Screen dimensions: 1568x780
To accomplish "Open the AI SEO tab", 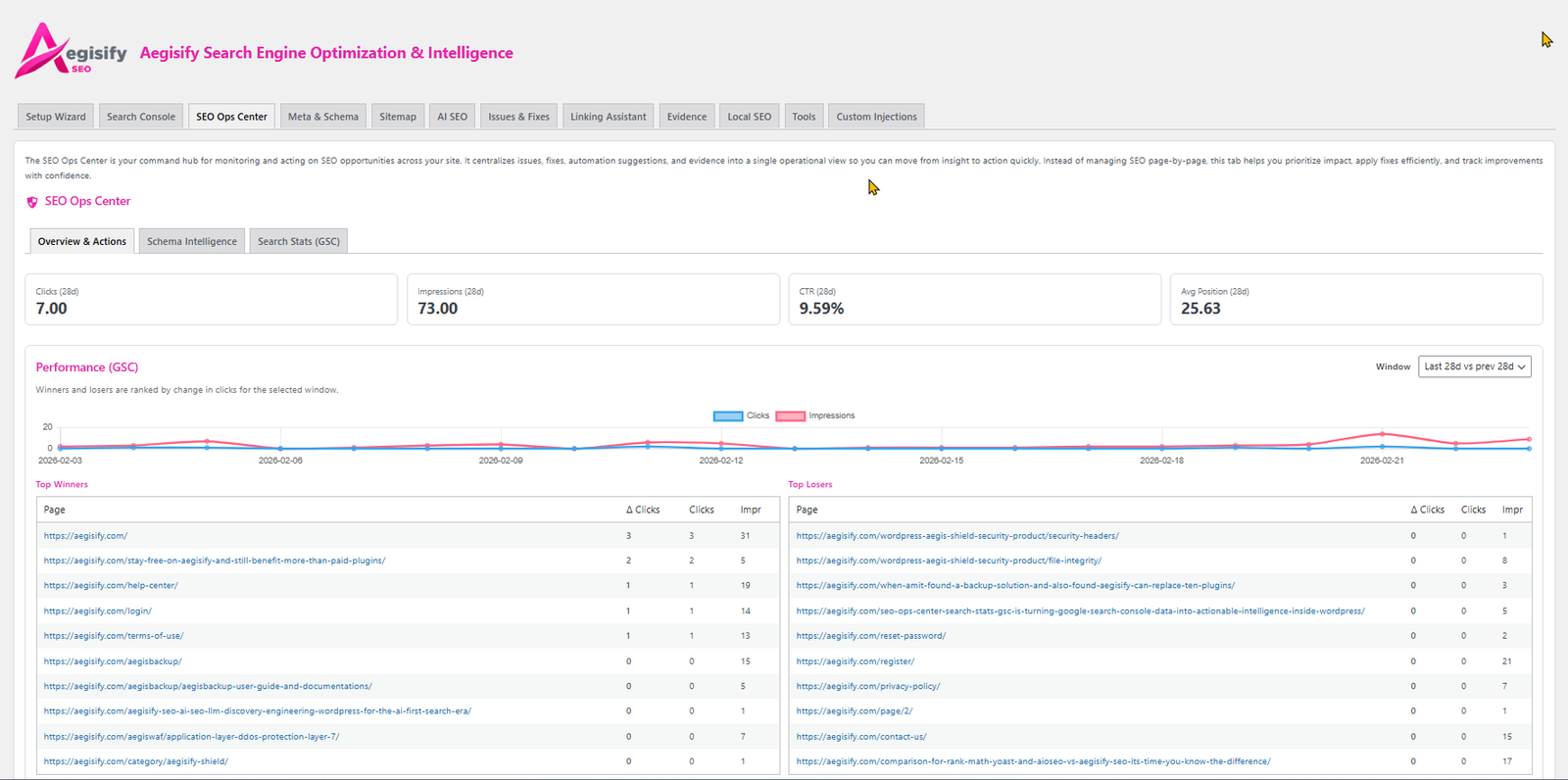I will point(452,117).
